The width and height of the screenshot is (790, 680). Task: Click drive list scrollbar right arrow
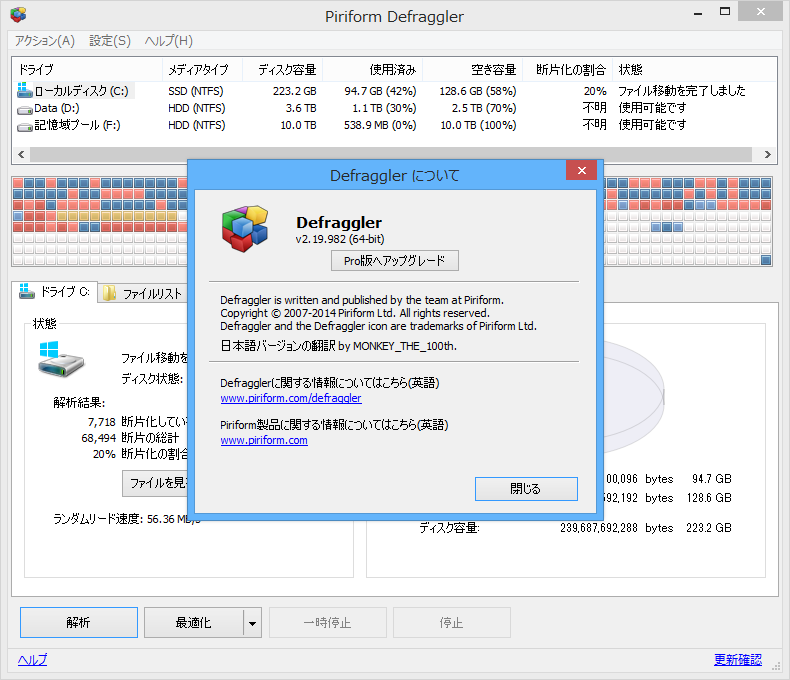(x=767, y=154)
